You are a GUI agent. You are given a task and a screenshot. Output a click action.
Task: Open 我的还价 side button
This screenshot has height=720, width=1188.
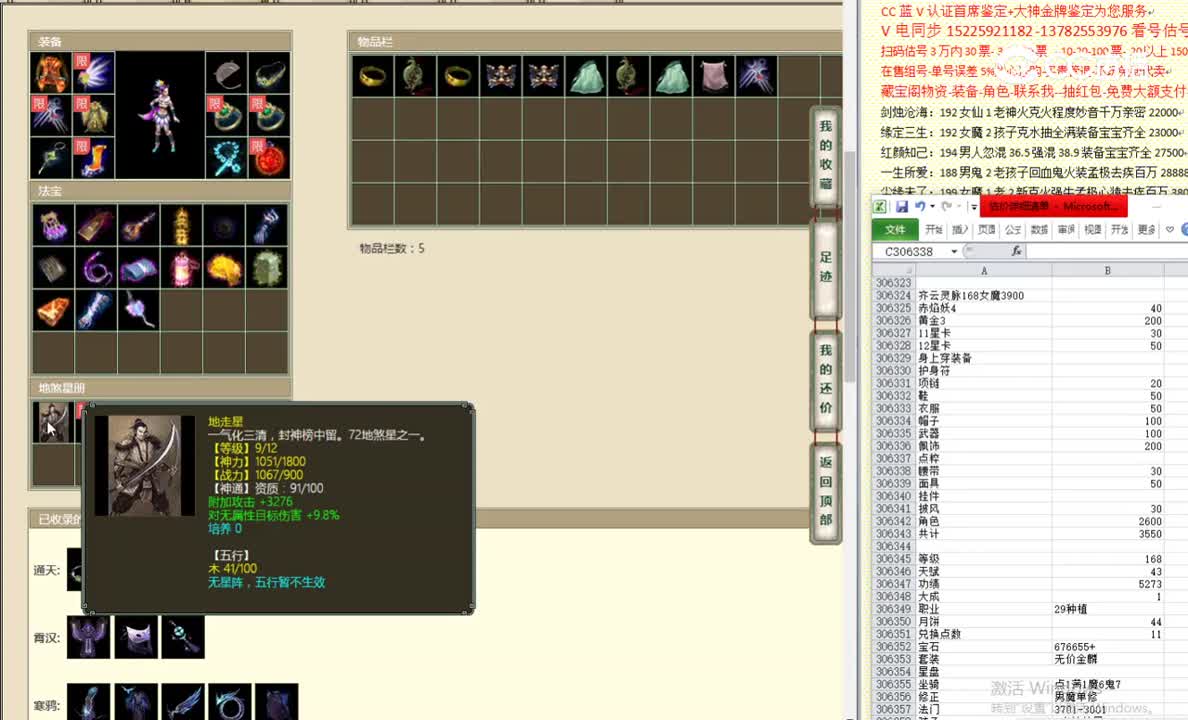click(826, 379)
